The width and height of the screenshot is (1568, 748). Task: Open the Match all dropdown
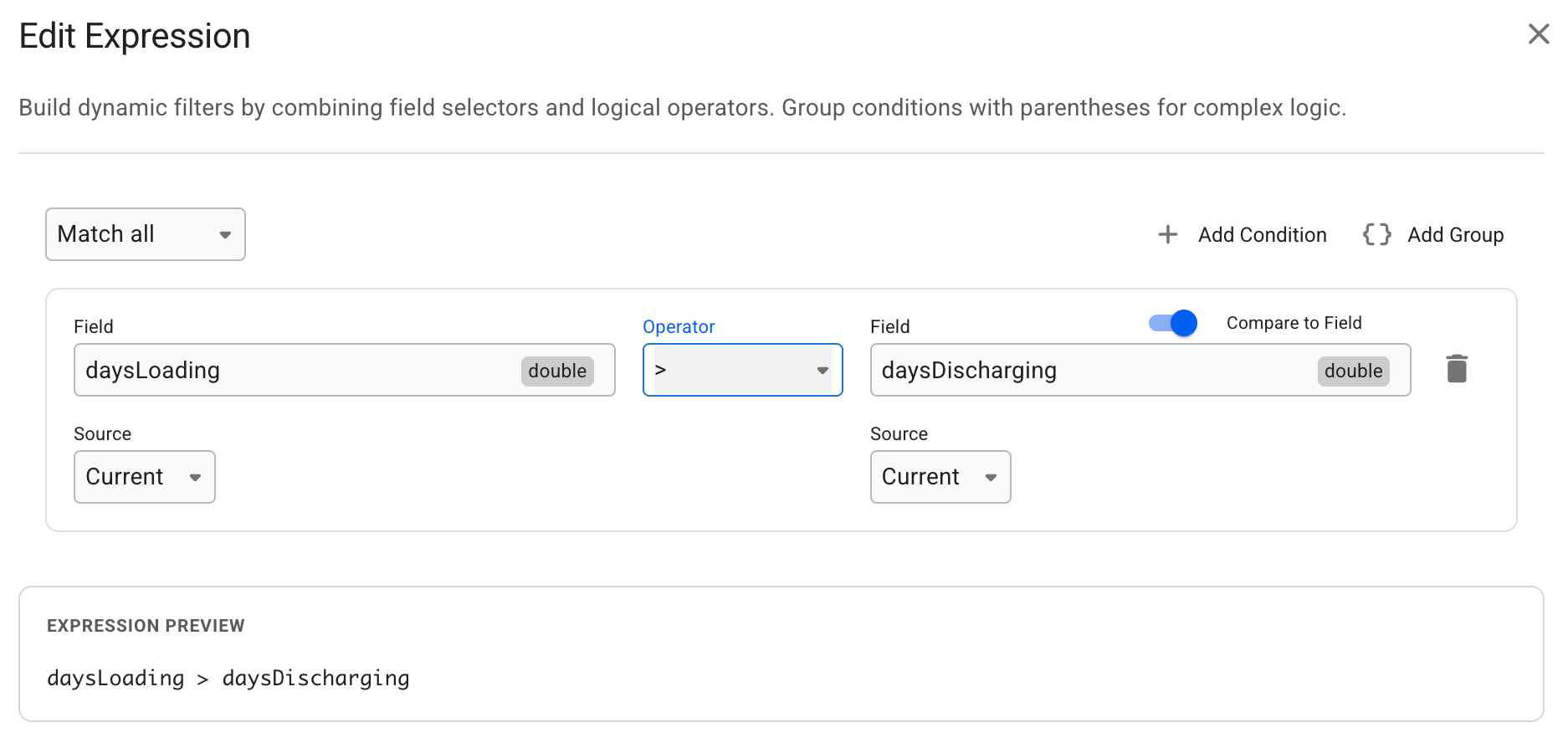click(134, 234)
